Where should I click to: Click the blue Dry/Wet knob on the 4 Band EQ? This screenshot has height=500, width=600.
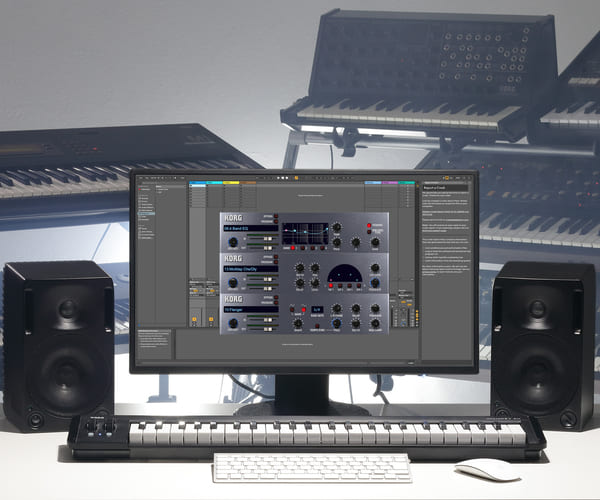point(233,241)
